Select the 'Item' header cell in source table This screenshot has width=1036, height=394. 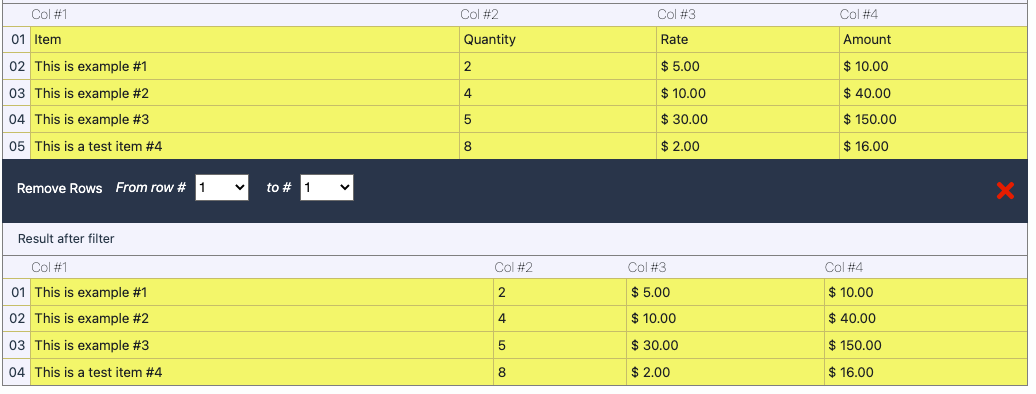coord(245,40)
